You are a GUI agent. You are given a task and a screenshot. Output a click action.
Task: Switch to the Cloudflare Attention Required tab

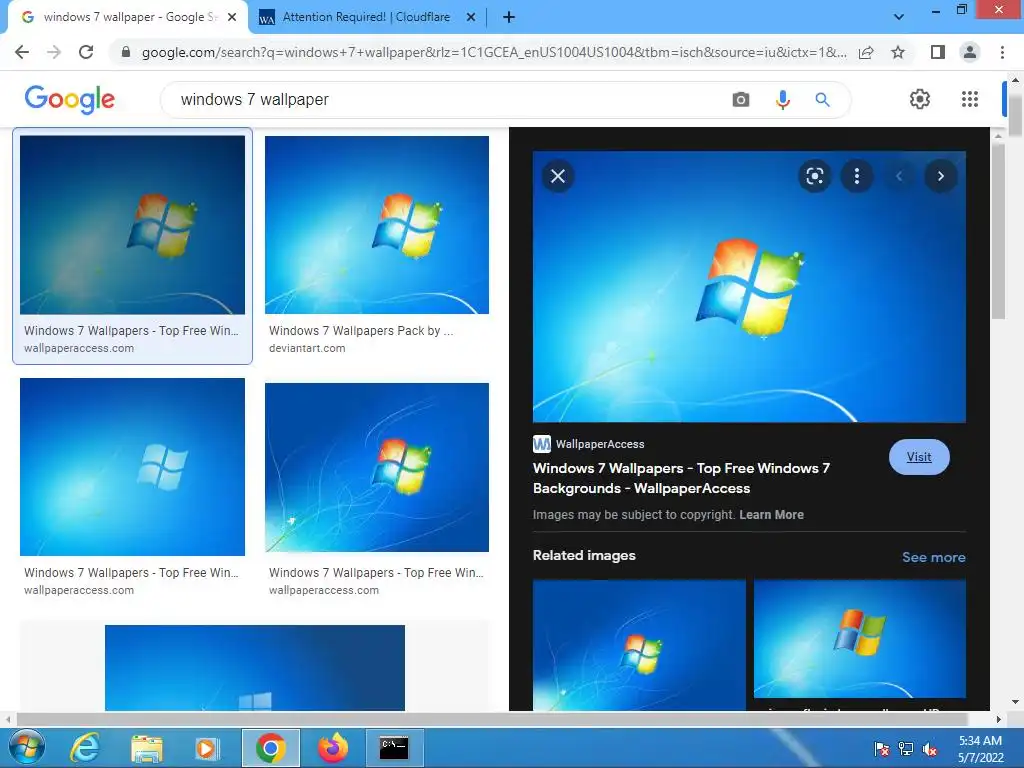tap(366, 18)
